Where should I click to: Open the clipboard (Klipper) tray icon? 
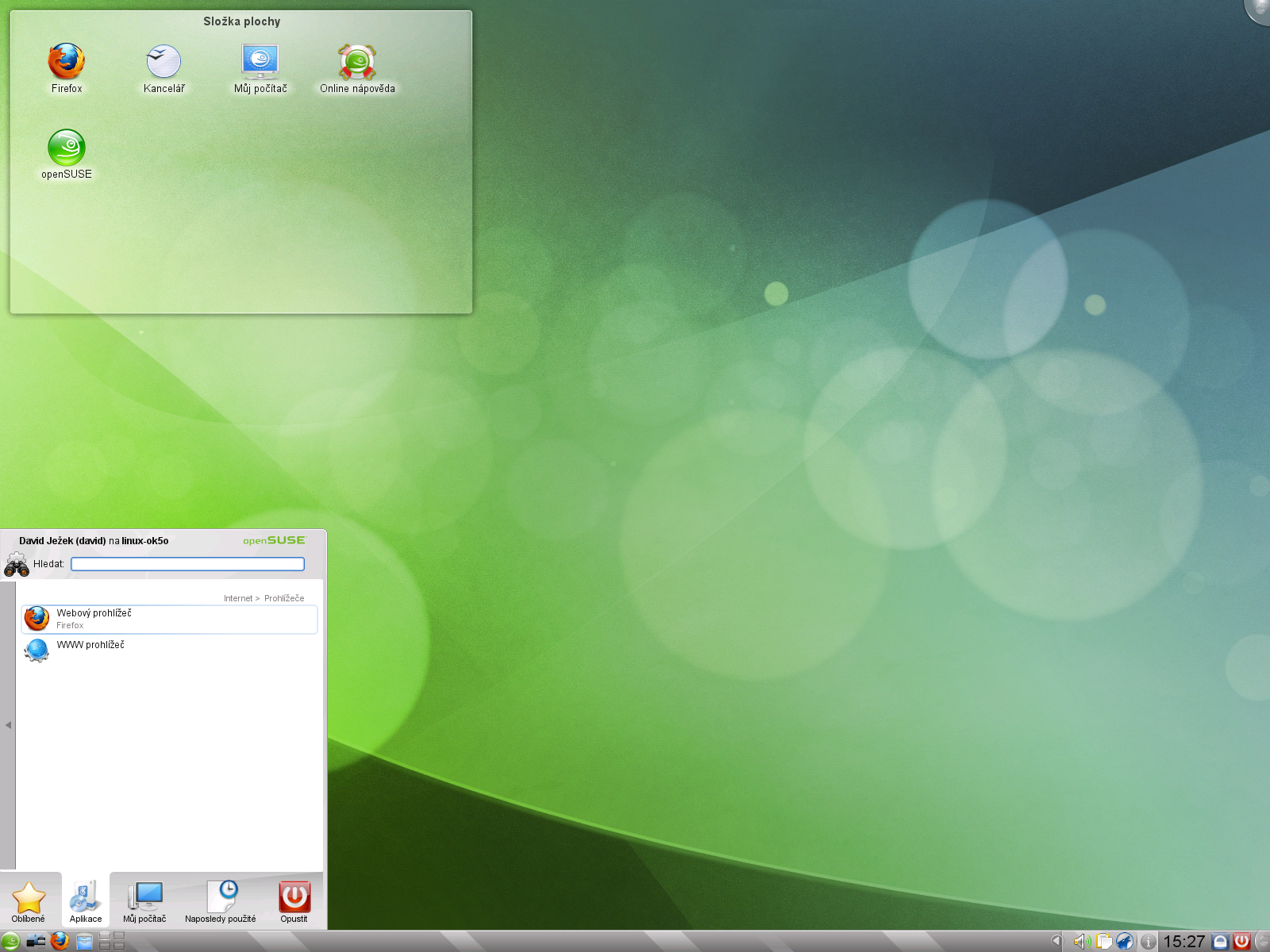(1103, 942)
